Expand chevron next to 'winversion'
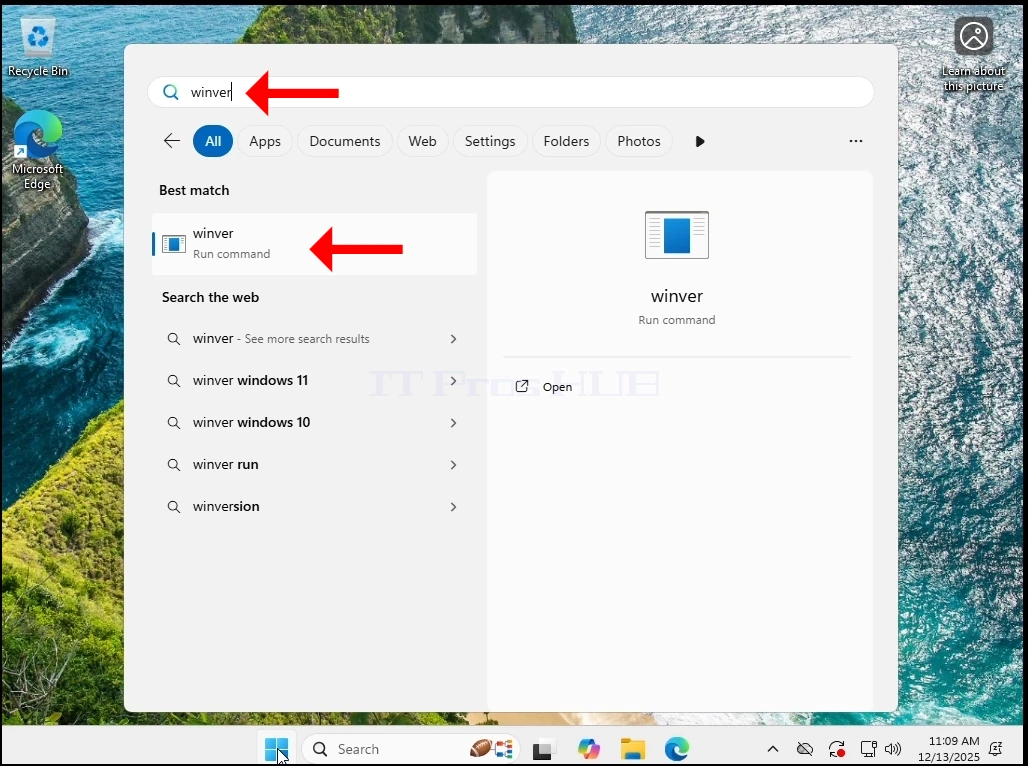 [453, 506]
